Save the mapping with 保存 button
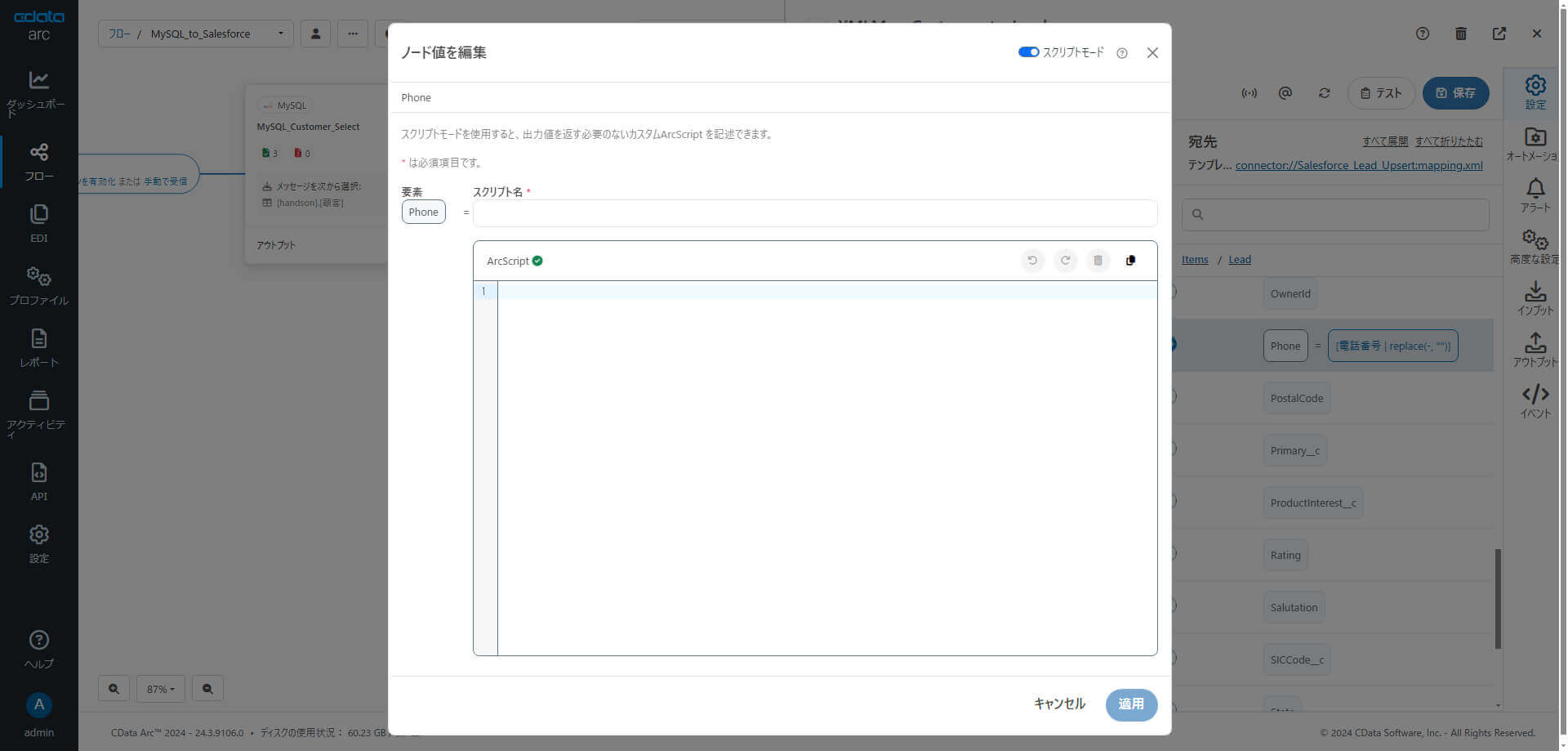 point(1456,93)
